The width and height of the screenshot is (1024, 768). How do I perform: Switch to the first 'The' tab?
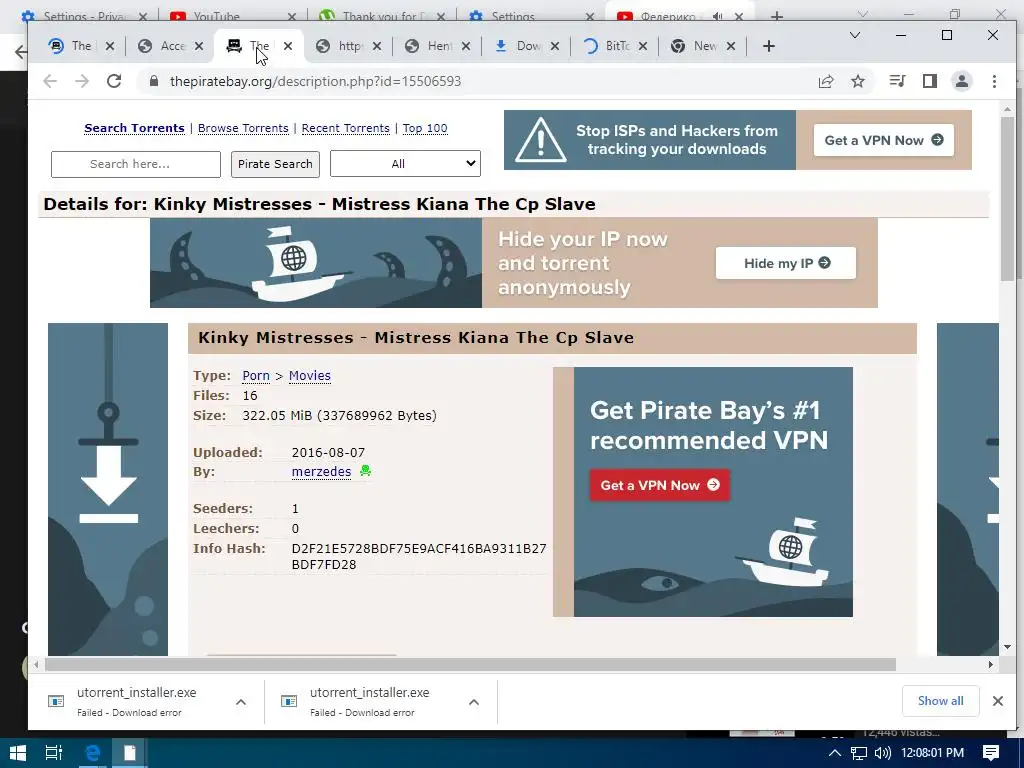coord(81,46)
